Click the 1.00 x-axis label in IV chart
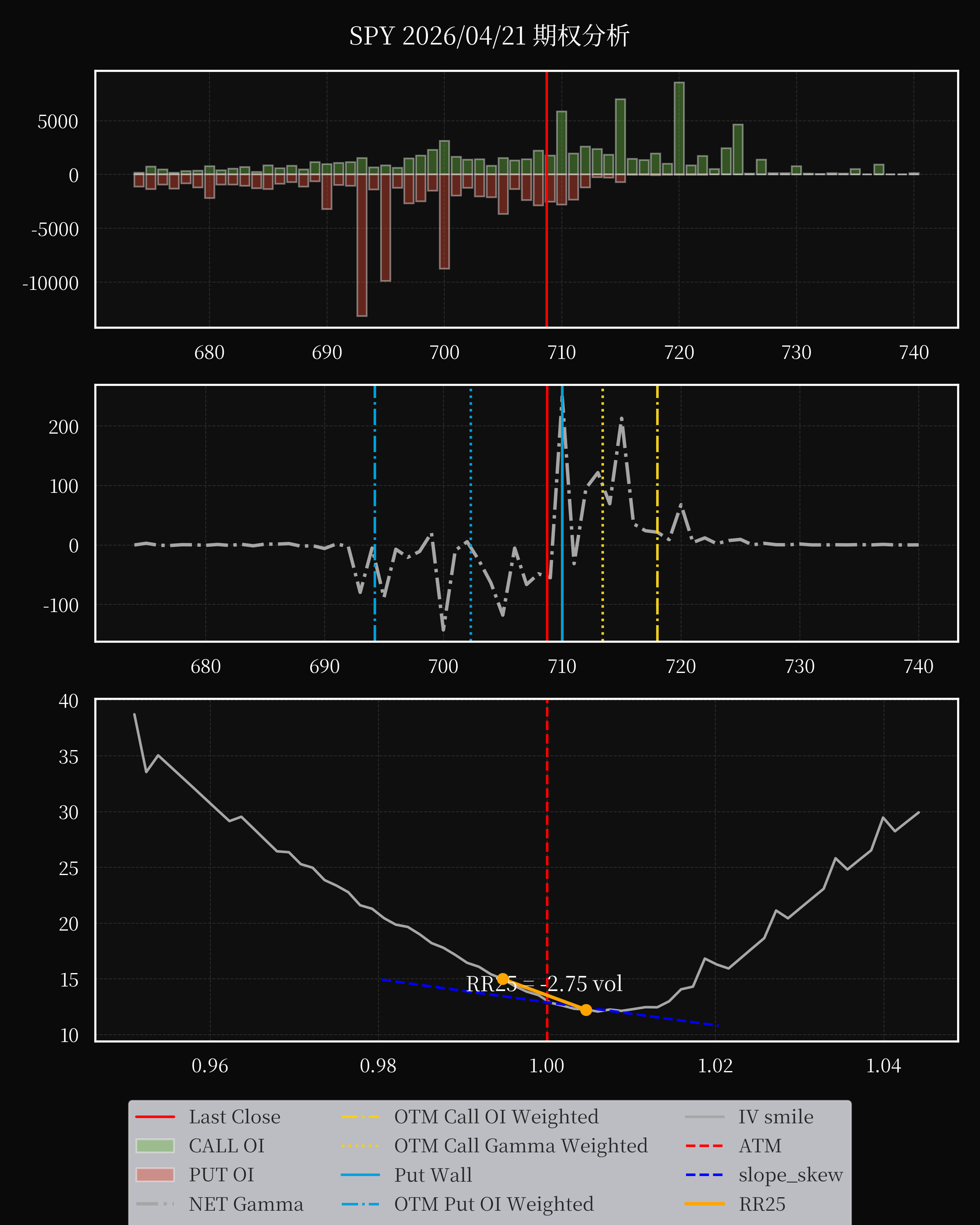Image resolution: width=980 pixels, height=1225 pixels. click(546, 1065)
